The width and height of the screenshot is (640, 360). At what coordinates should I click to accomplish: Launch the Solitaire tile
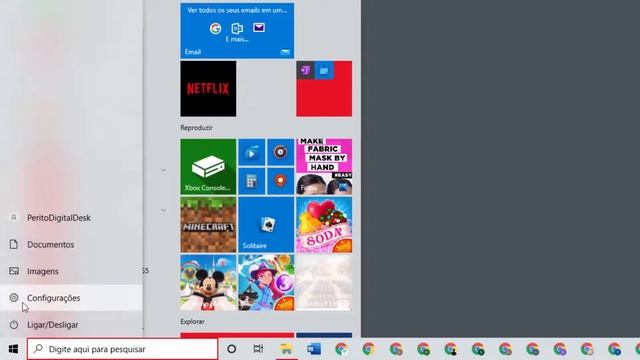pyautogui.click(x=266, y=225)
